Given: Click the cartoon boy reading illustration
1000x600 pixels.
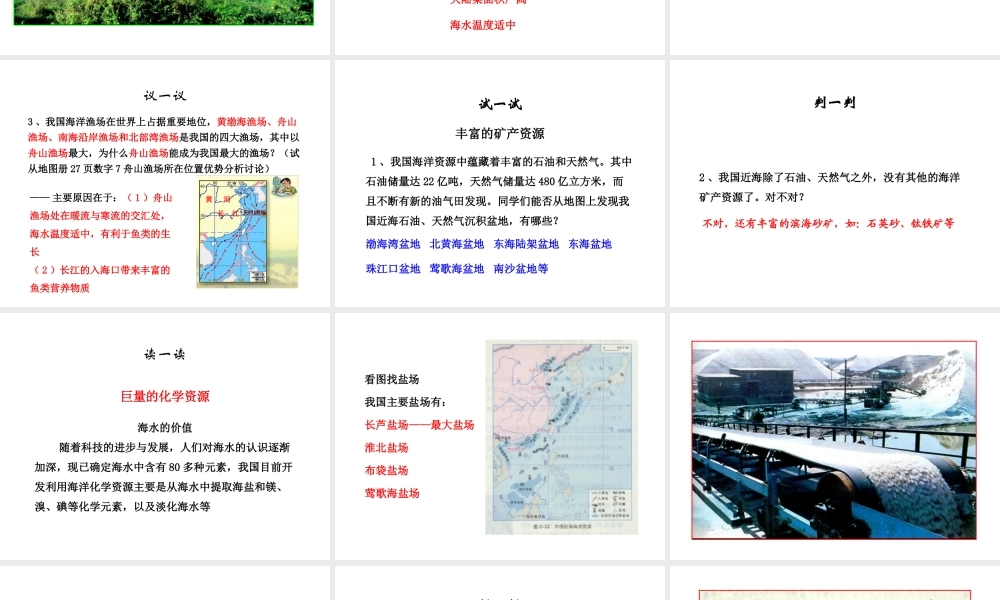Looking at the screenshot, I should (x=284, y=186).
